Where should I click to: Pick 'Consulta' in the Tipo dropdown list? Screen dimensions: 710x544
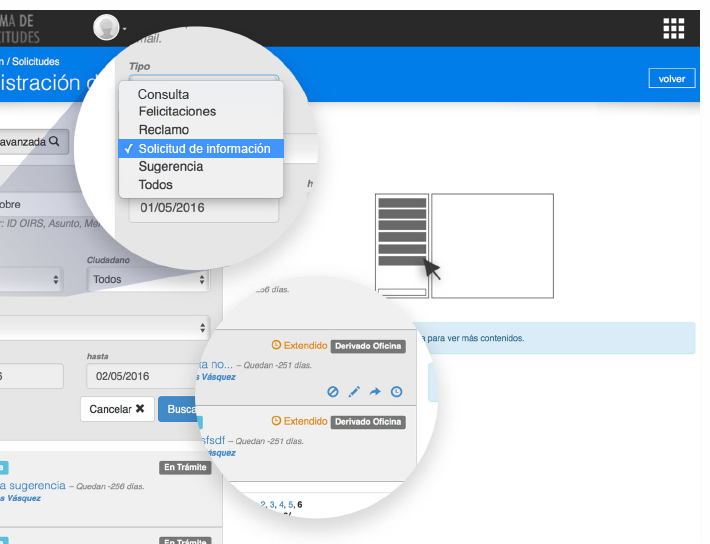click(x=164, y=95)
